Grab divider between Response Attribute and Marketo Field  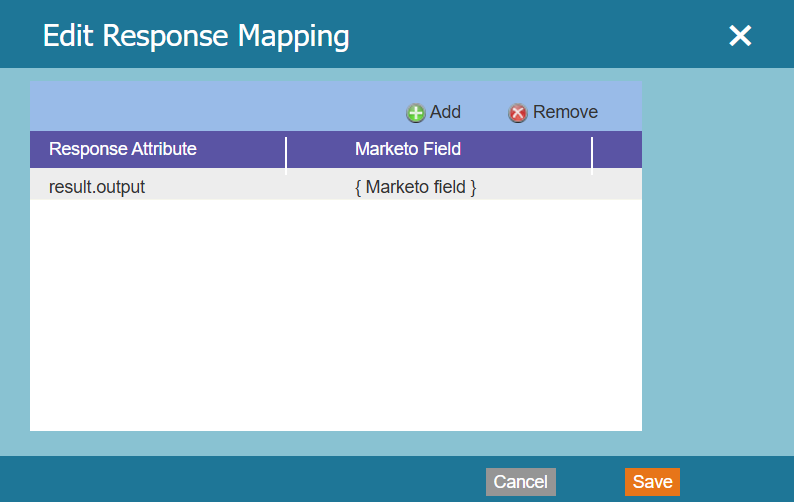(x=286, y=153)
